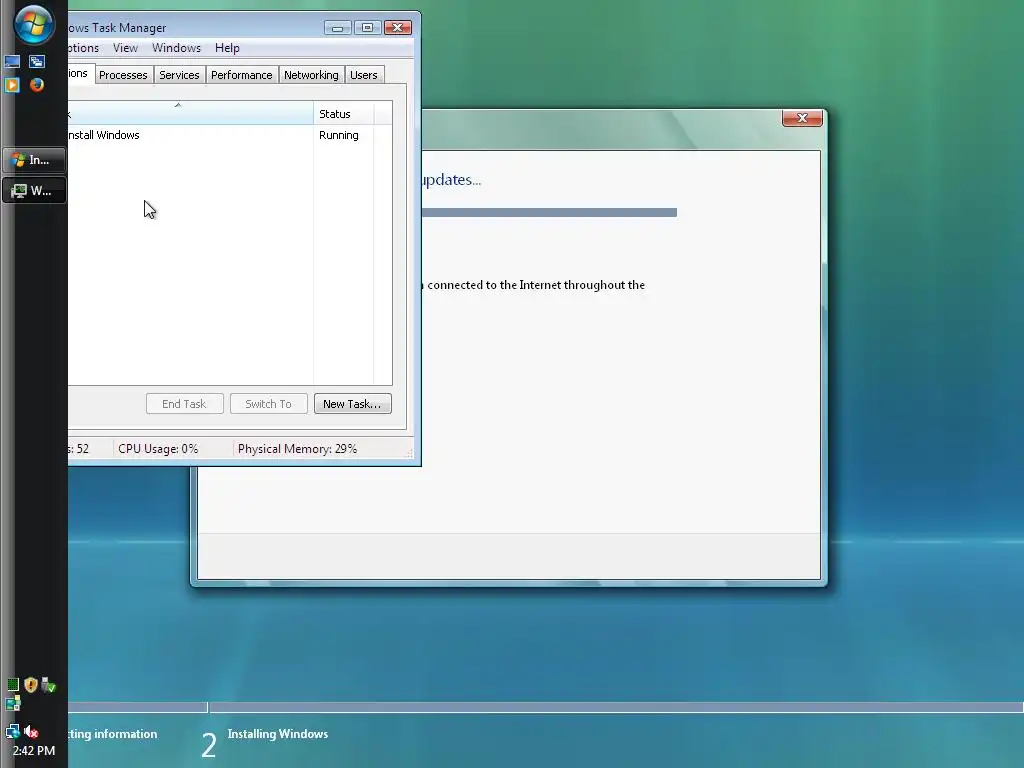This screenshot has width=1024, height=768.
Task: Click the 'updates...' heading in the installer window
Action: click(451, 180)
